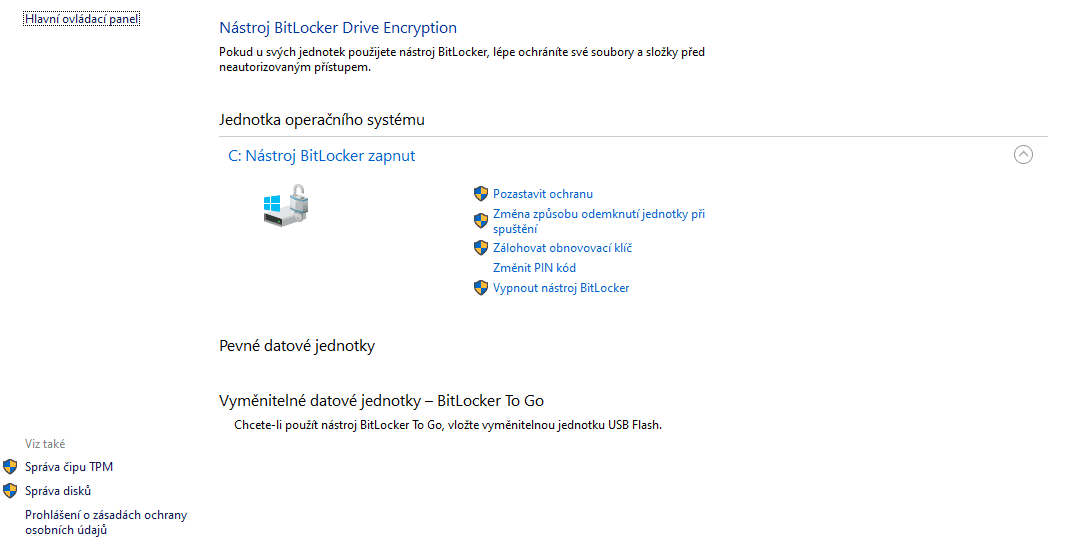The image size is (1073, 554).
Task: Click Změnit PIN kód link
Action: point(534,267)
